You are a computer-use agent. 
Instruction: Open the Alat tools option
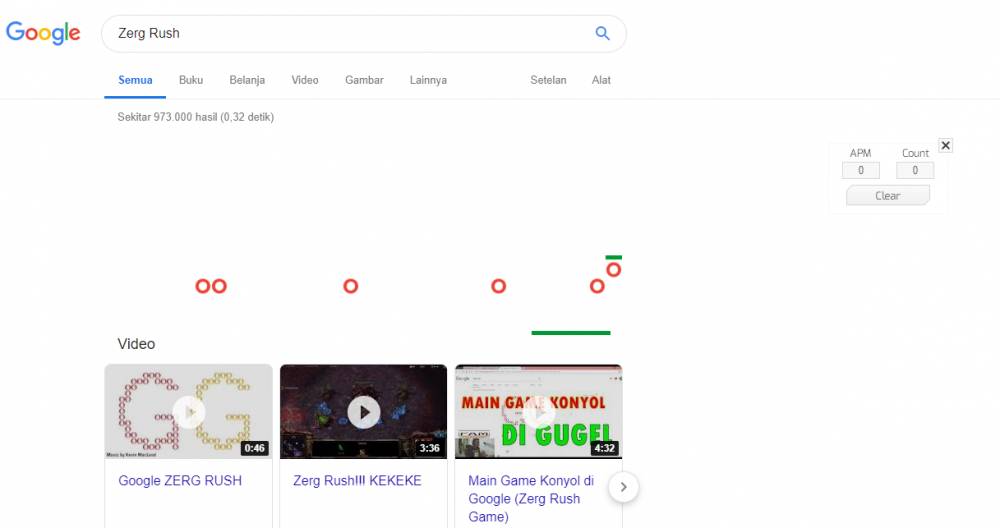click(x=601, y=80)
